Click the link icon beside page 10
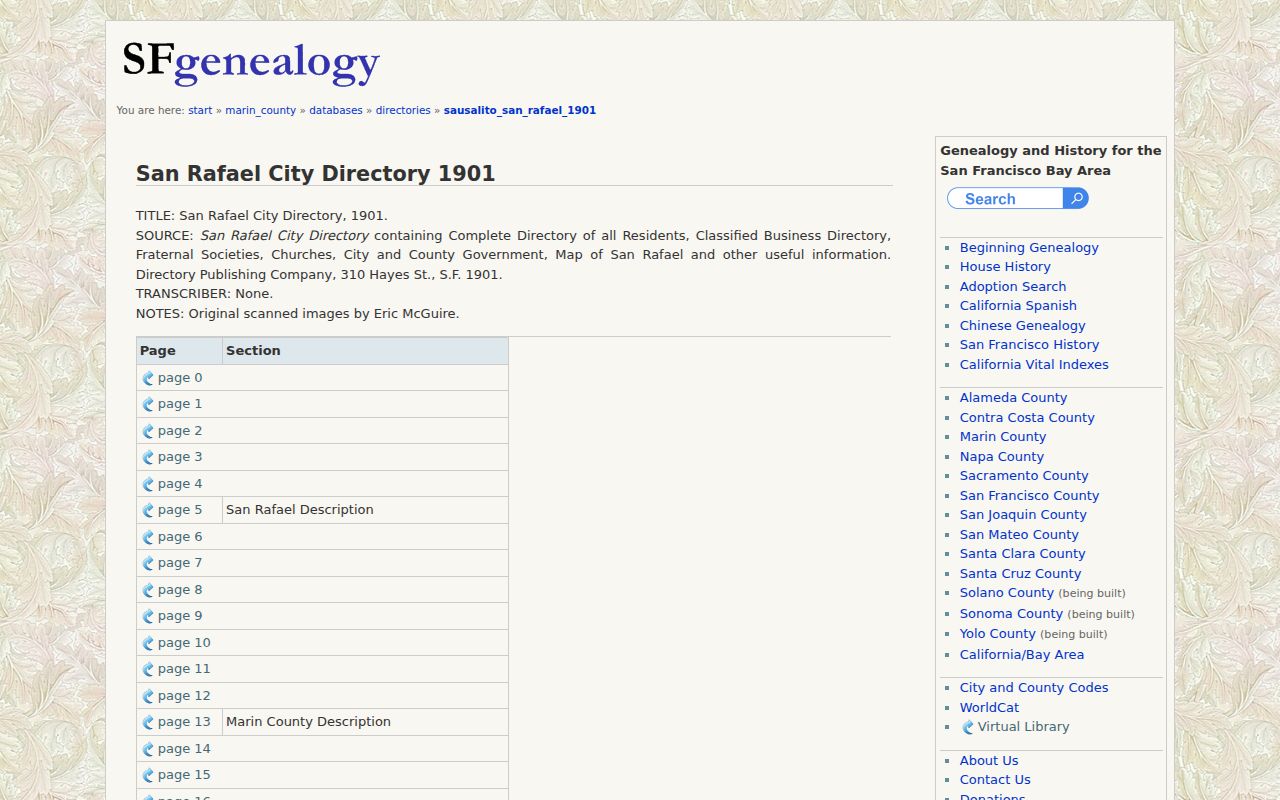The width and height of the screenshot is (1280, 800). (x=148, y=644)
